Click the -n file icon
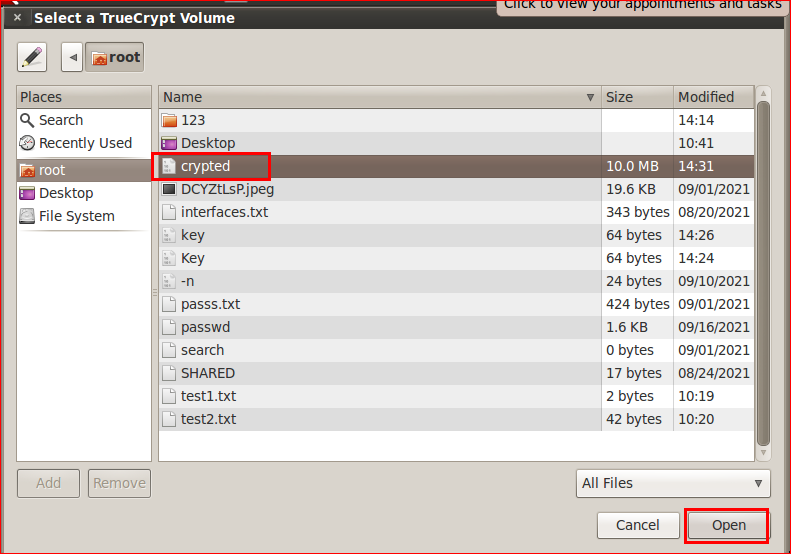Screen dimensions: 791x554 [x=168, y=281]
